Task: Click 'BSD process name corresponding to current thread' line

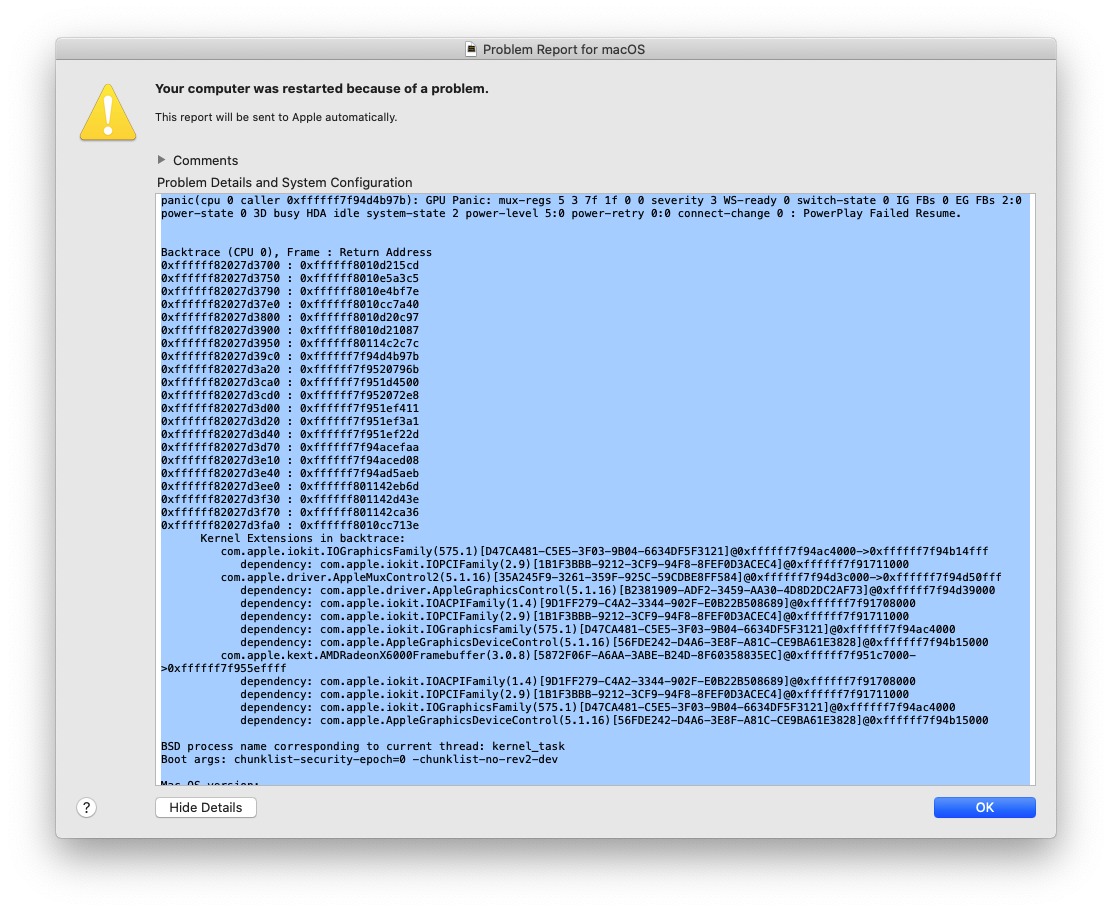Action: 363,747
